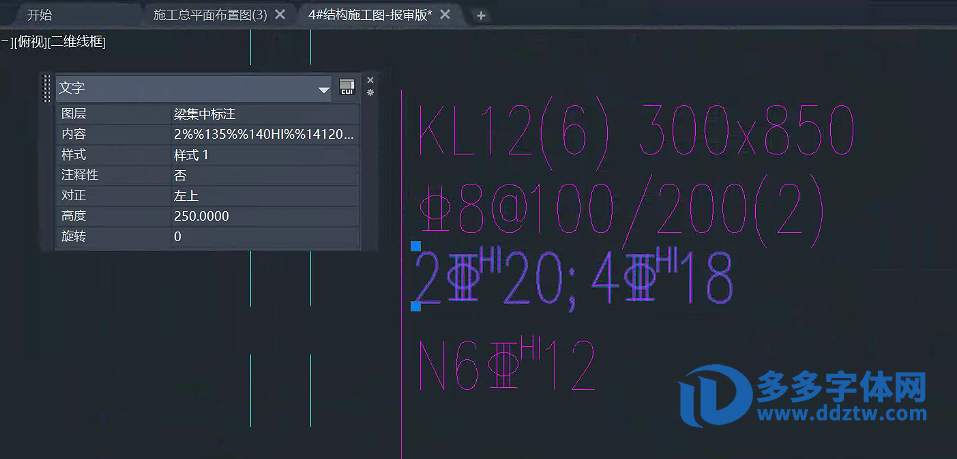957x459 pixels.
Task: Click the 俯视 view control label
Action: coord(31,41)
